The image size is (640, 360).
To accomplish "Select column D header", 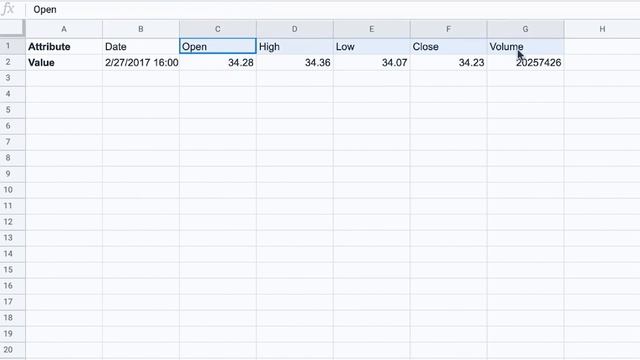I will [295, 29].
